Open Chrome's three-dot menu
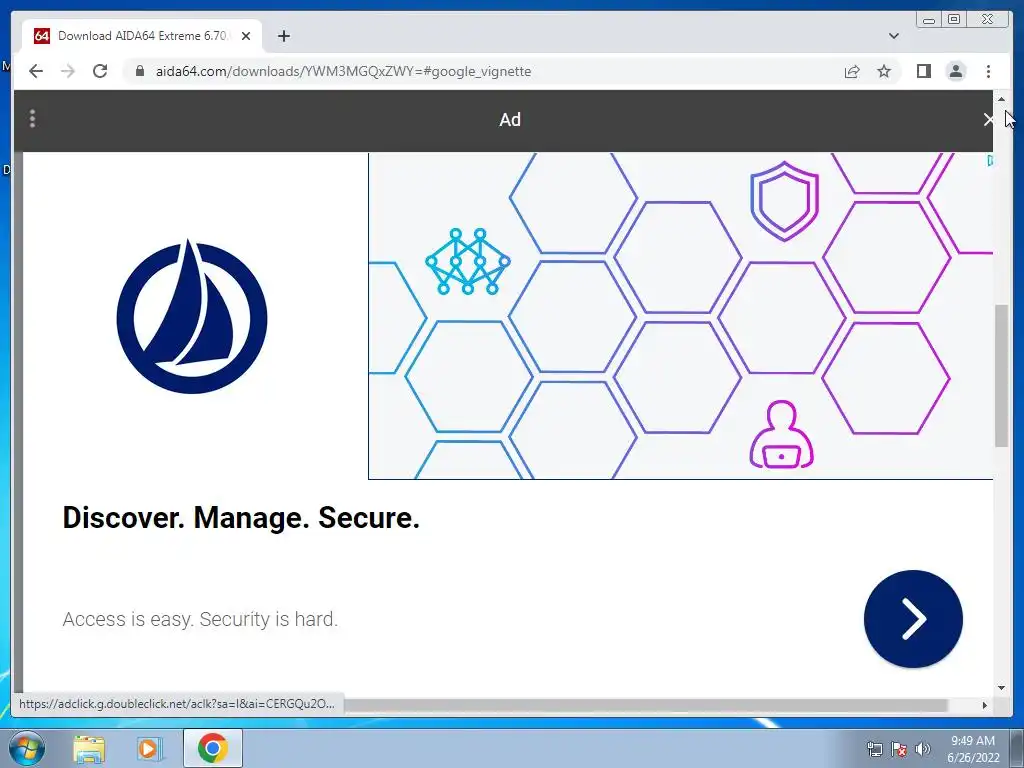Viewport: 1024px width, 768px height. [x=988, y=71]
